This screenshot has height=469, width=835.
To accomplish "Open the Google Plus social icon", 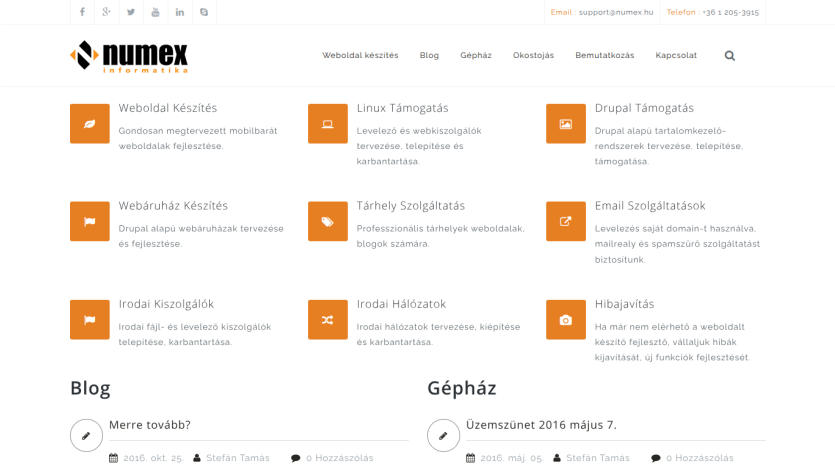I will pos(107,12).
